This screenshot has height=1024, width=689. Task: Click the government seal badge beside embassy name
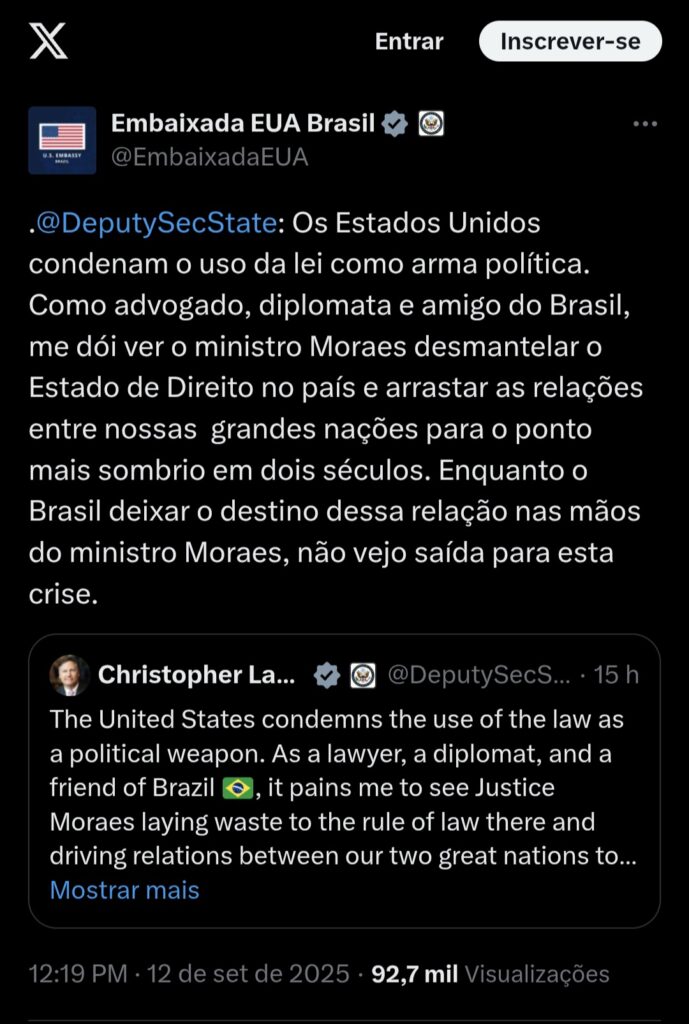431,124
